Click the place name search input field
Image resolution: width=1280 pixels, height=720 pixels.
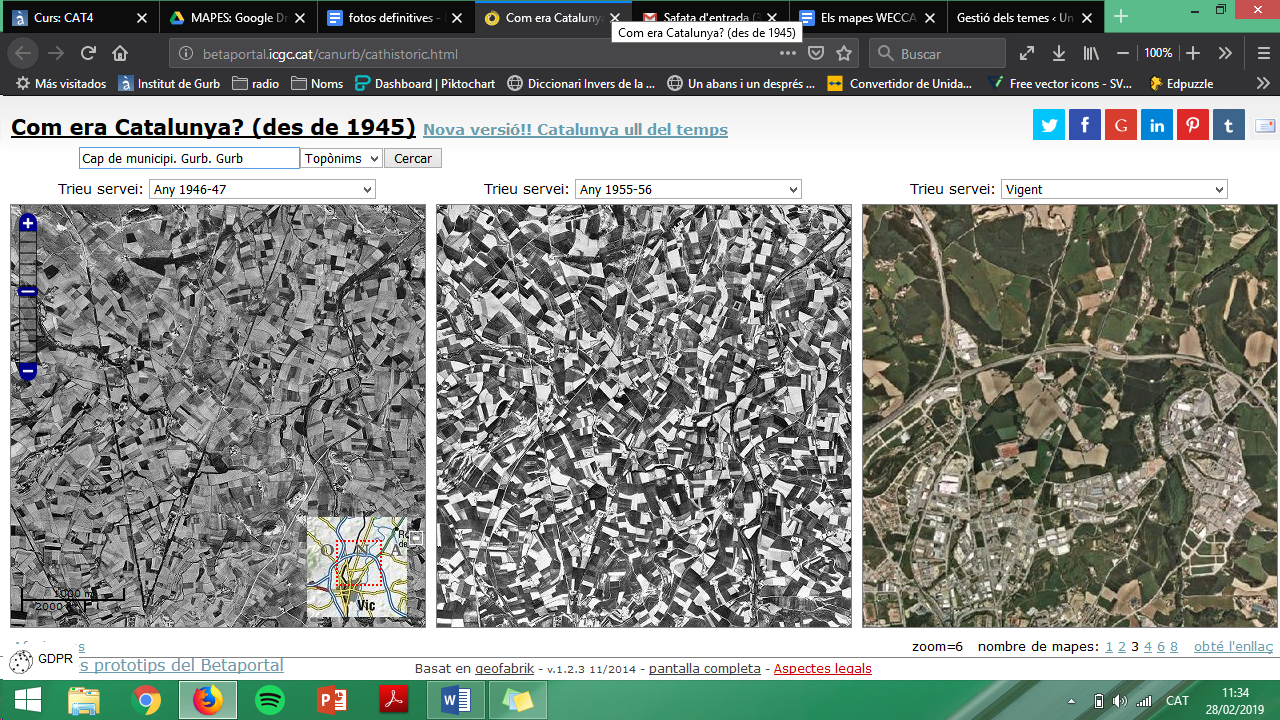point(189,158)
